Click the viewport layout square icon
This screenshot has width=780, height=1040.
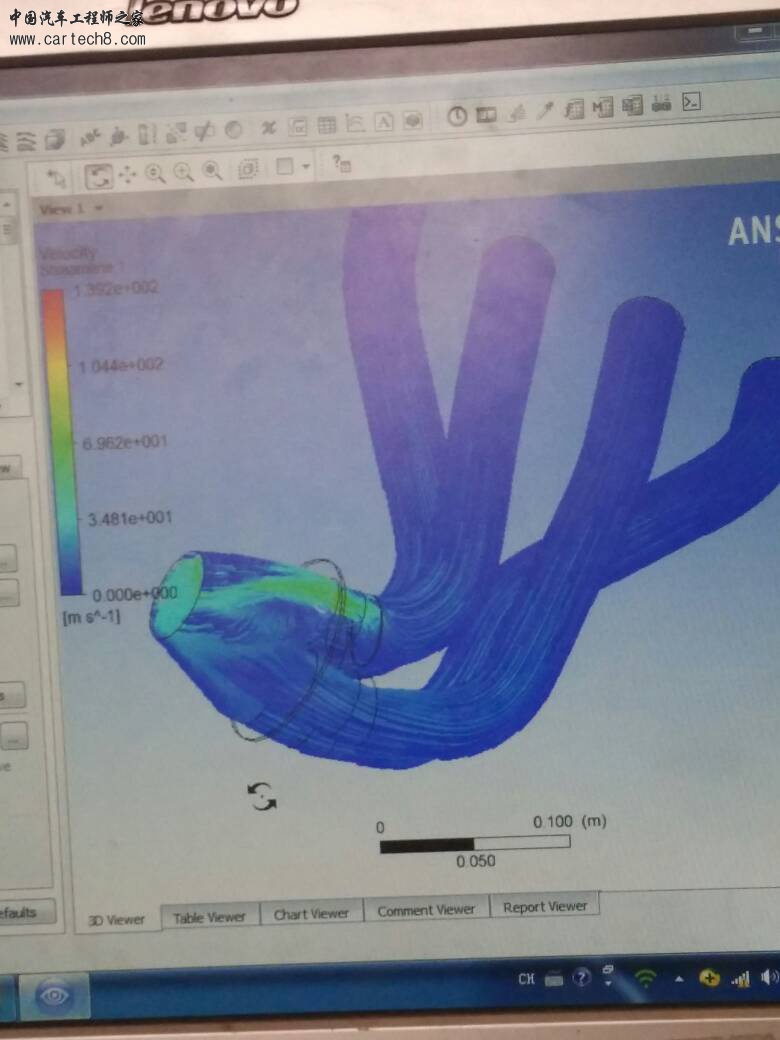pos(285,166)
